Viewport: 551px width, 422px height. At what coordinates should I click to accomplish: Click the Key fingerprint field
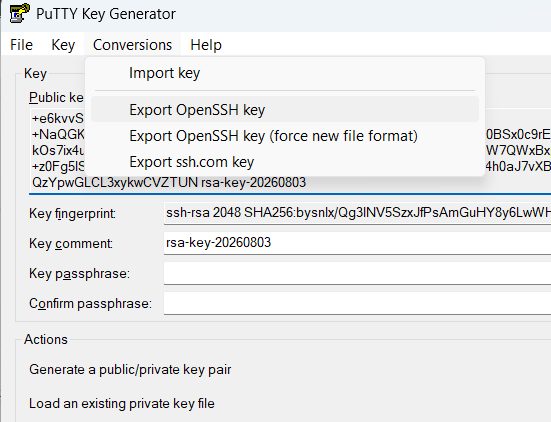[357, 213]
